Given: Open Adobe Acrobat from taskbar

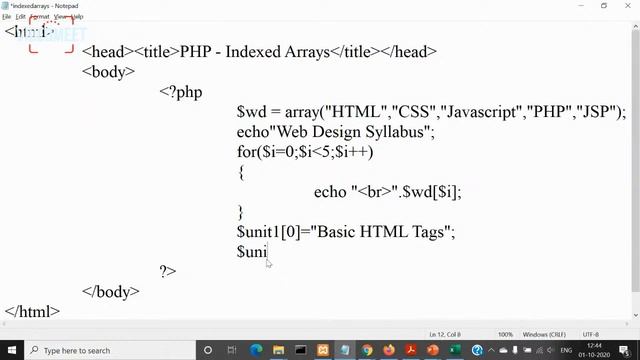Looking at the screenshot, I should pos(411,350).
